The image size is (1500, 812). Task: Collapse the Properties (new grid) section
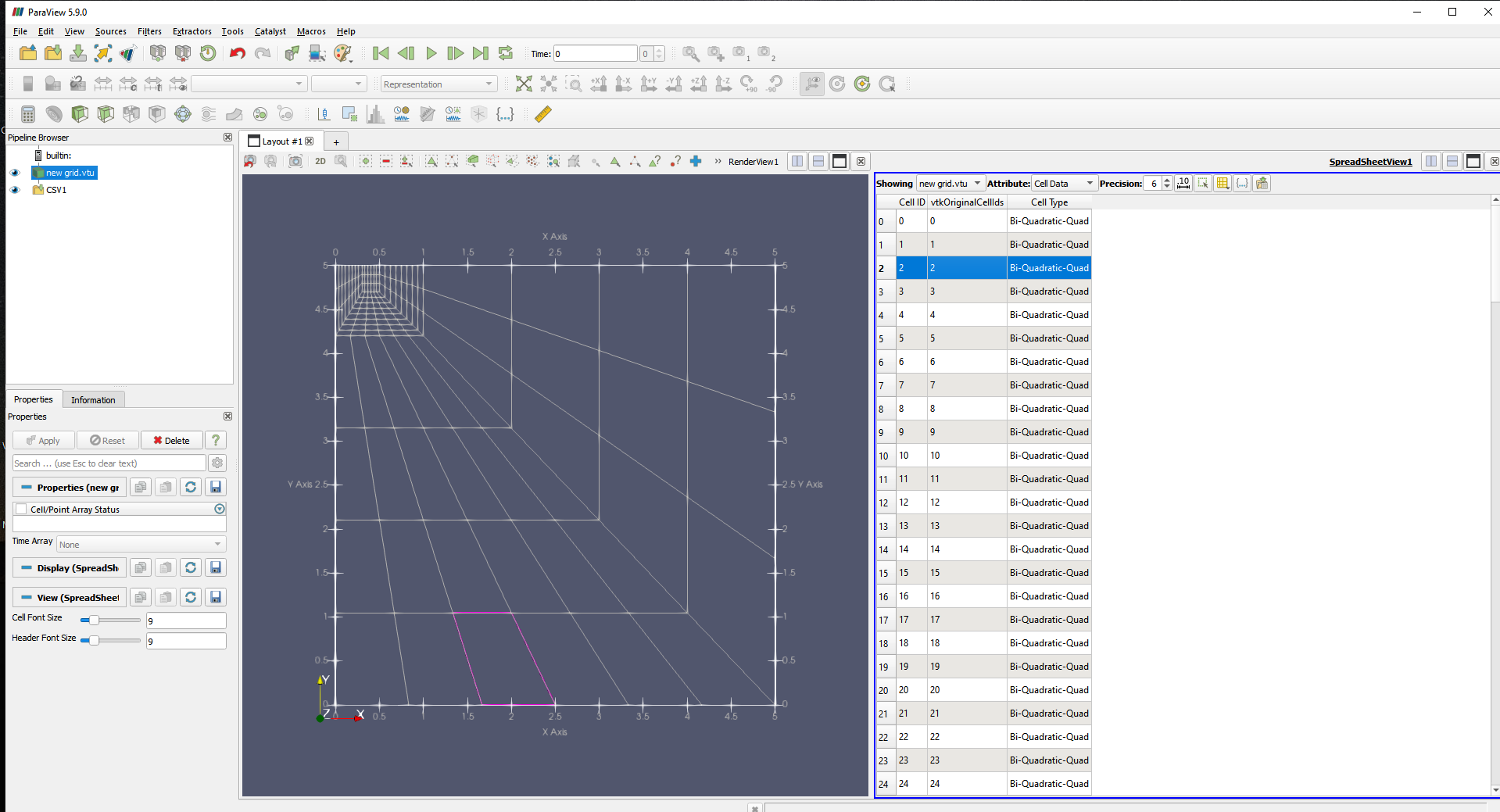pos(70,487)
